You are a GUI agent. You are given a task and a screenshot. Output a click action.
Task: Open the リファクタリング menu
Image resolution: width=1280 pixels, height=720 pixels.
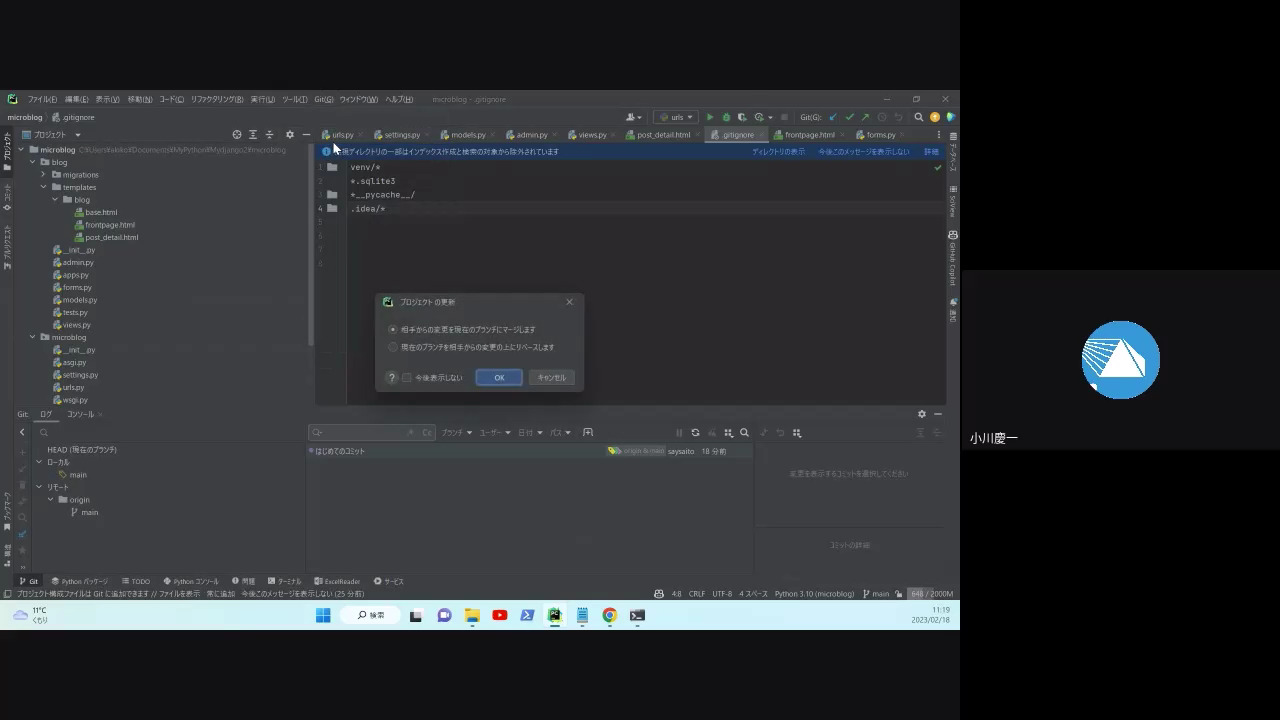216,99
